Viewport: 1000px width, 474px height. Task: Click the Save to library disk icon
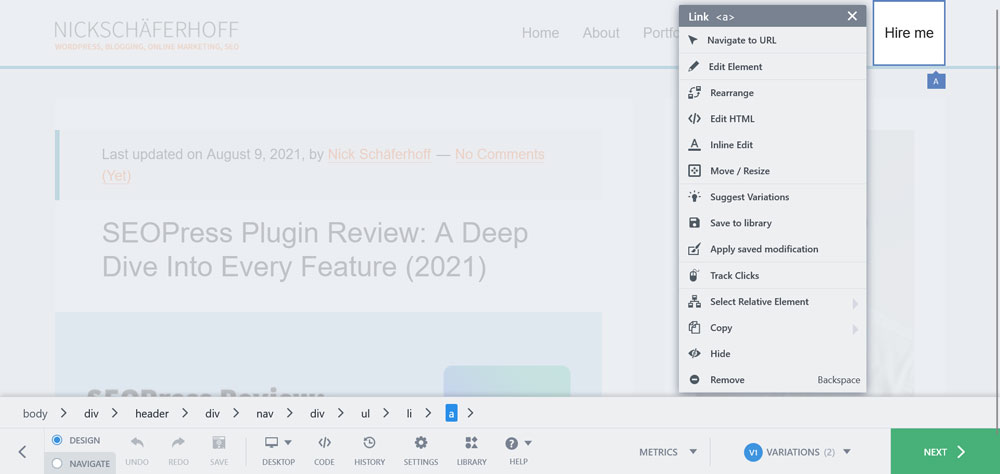pos(695,223)
